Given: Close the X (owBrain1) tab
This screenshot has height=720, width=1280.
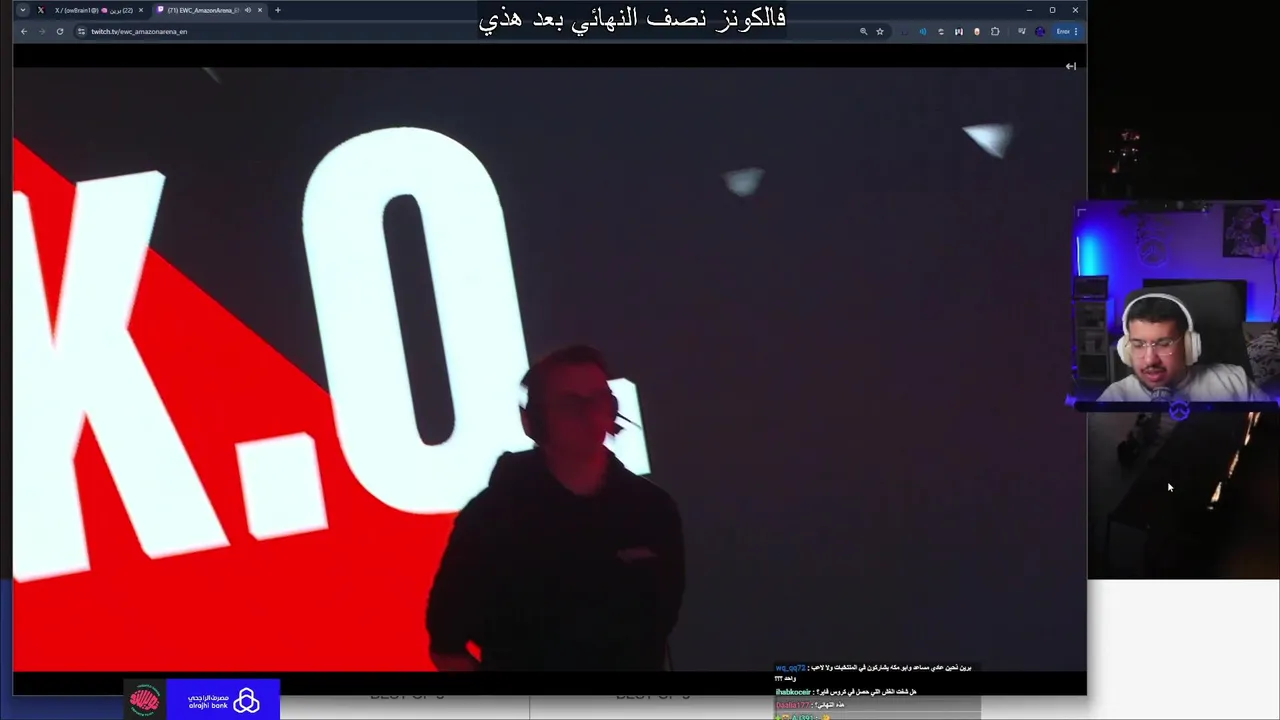Looking at the screenshot, I should pyautogui.click(x=140, y=10).
